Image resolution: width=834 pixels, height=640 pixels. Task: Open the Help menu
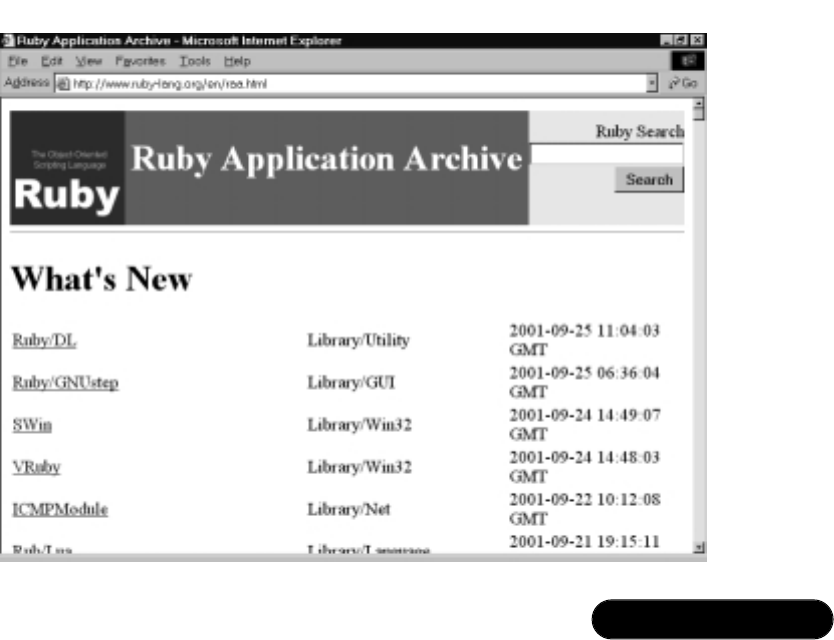(x=237, y=61)
